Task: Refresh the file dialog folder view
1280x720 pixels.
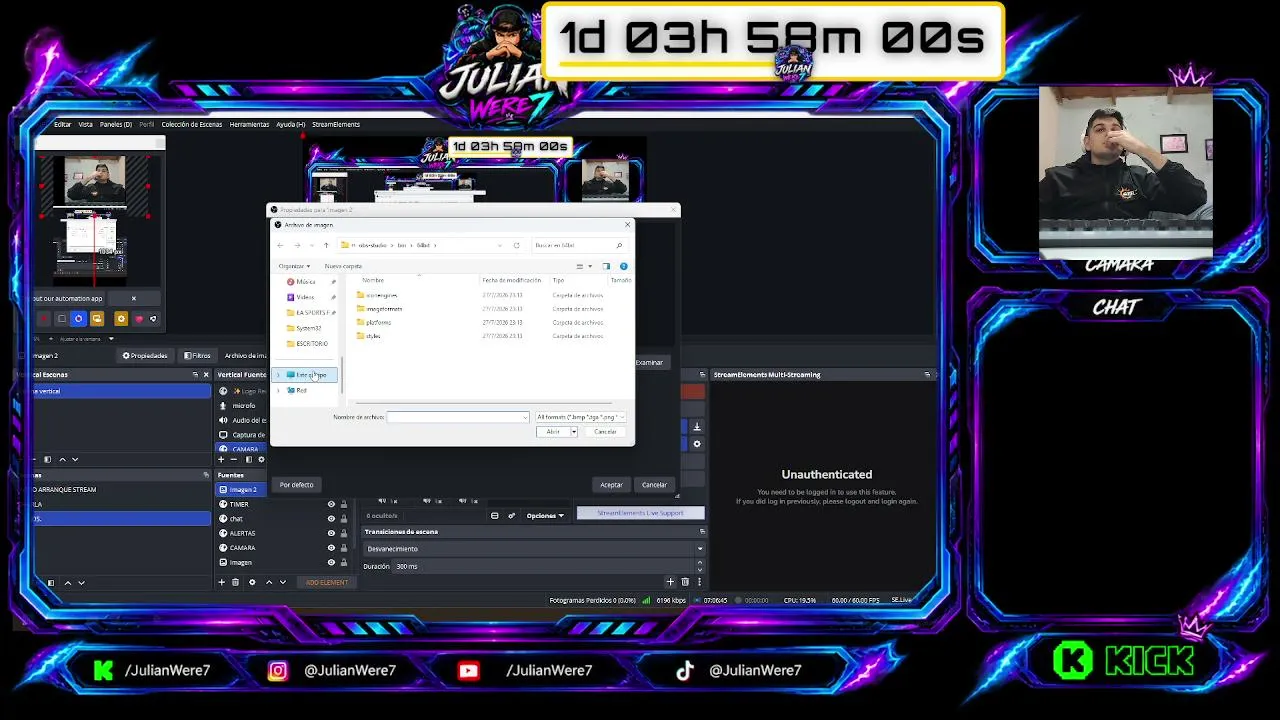Action: [x=516, y=245]
